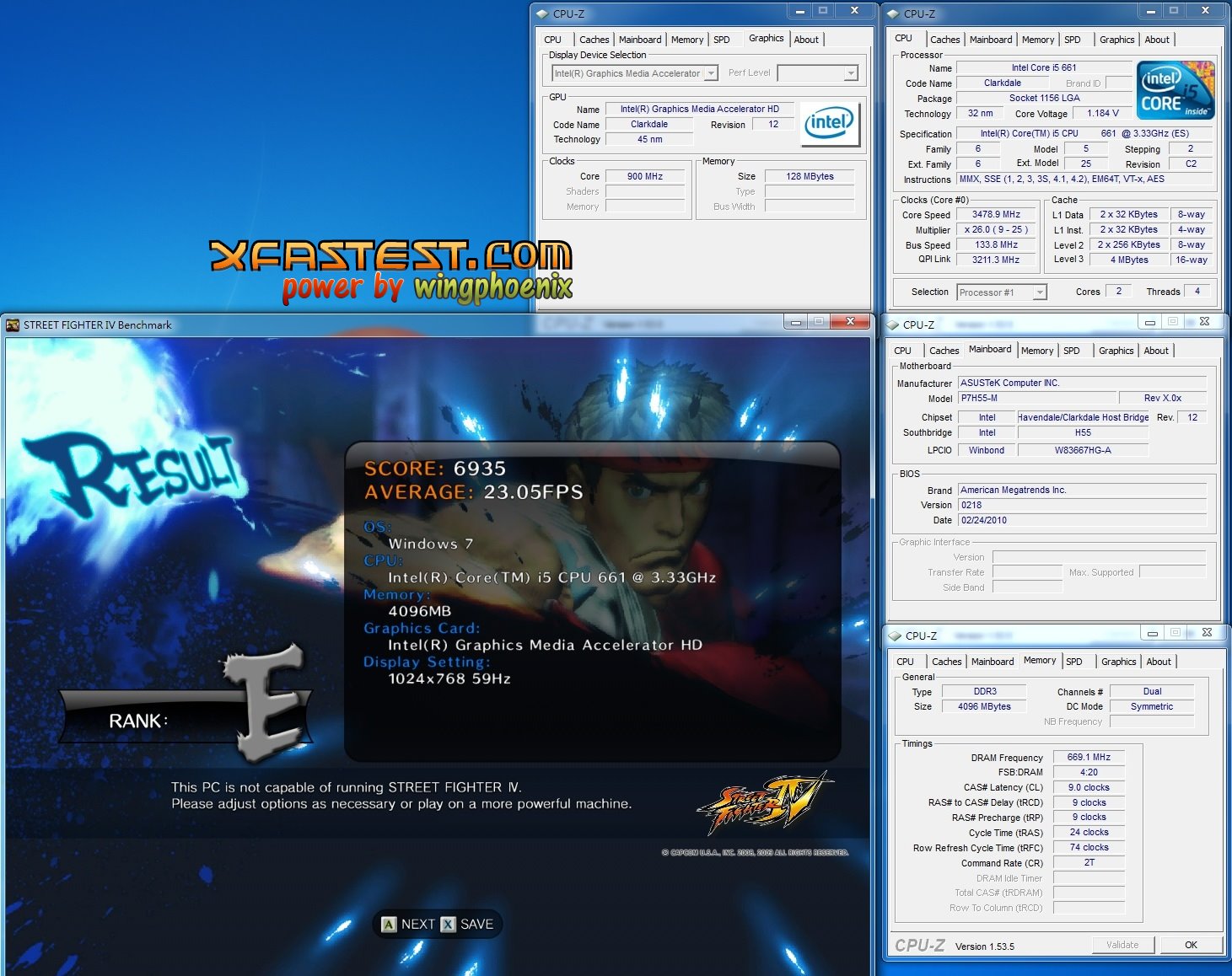Click the QPI Link value 3211.3 MHz
Viewport: 1232px width, 976px height.
[996, 260]
